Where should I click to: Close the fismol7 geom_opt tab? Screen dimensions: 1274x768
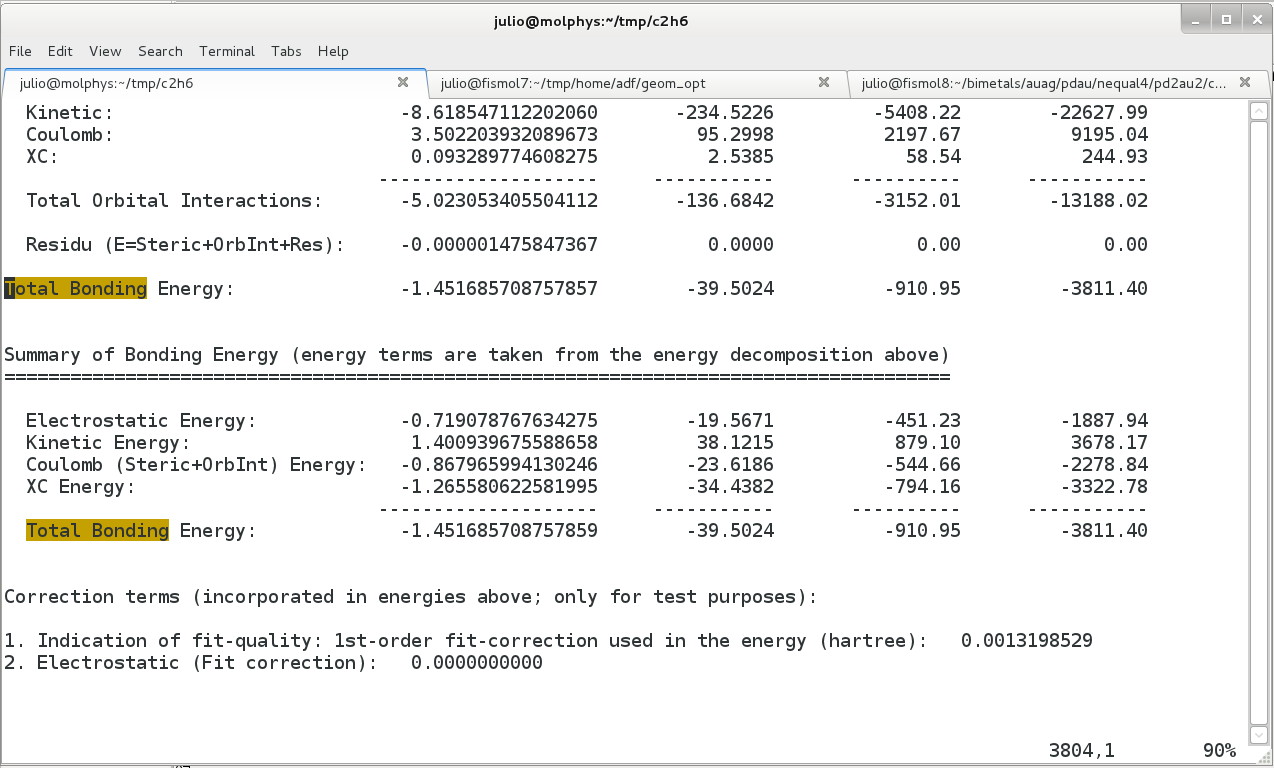coord(824,83)
